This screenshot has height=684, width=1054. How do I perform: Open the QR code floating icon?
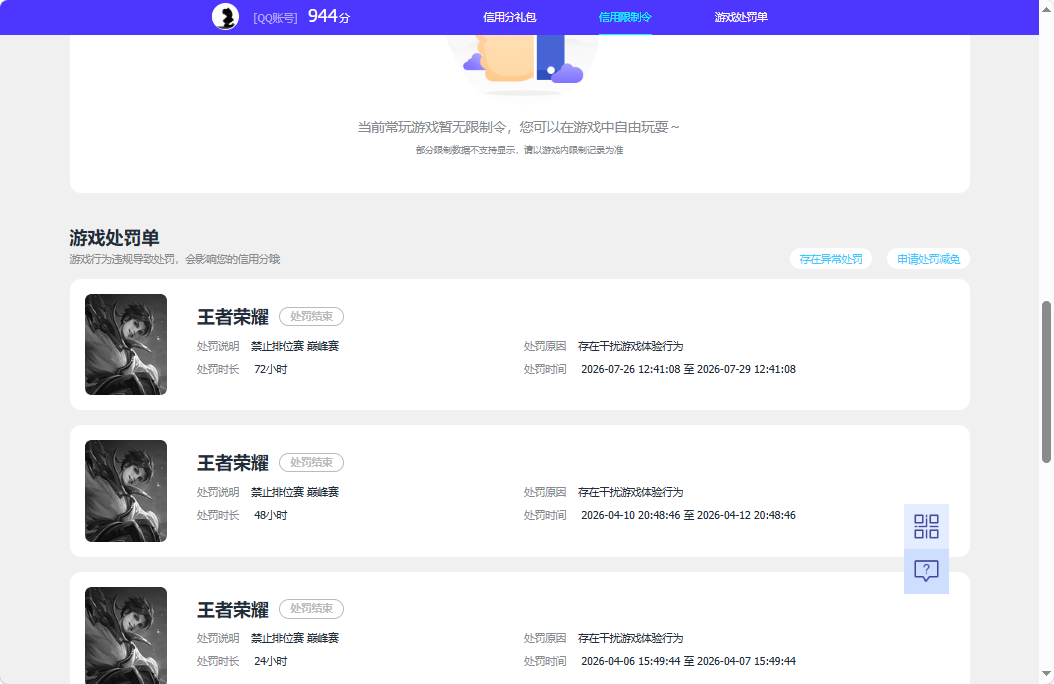pyautogui.click(x=926, y=526)
